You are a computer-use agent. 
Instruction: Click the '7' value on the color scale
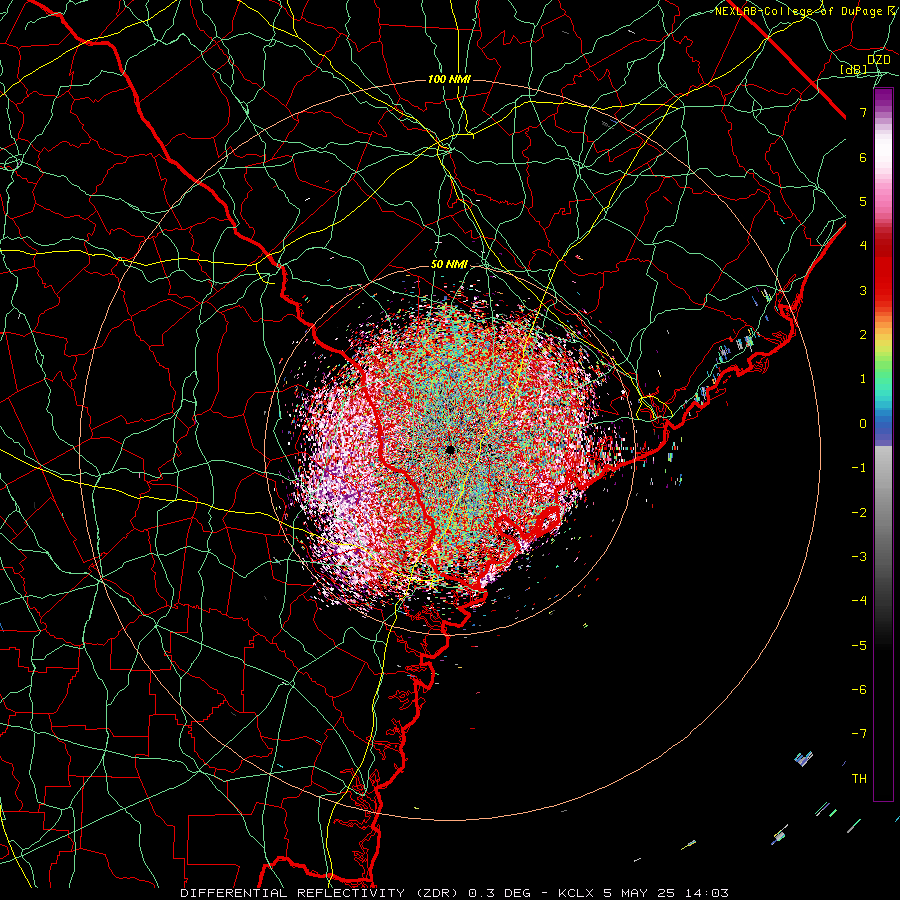tap(863, 112)
